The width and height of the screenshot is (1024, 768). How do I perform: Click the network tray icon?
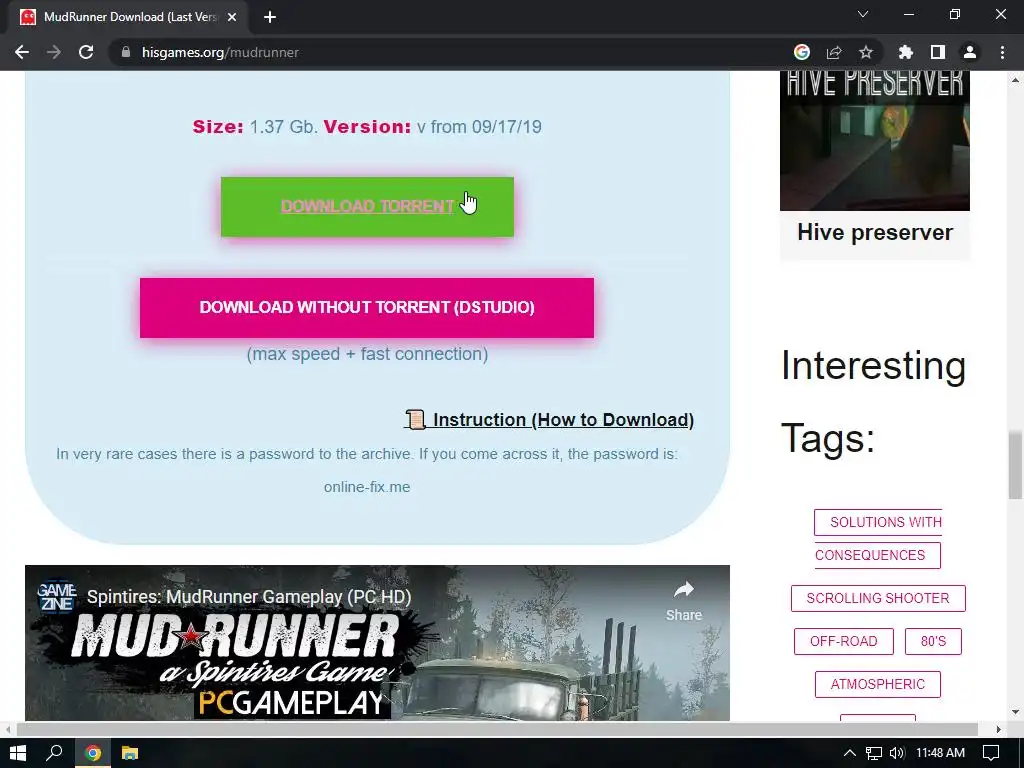[x=874, y=753]
